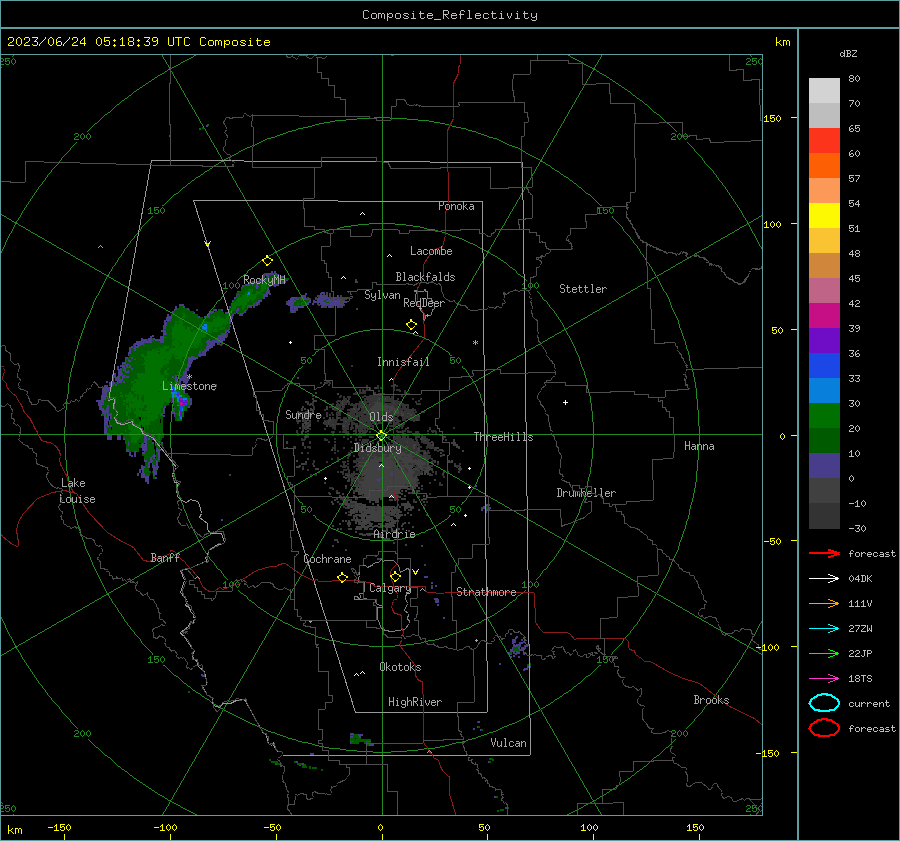Click the yellow diamond marker below Cochrane

tap(342, 577)
